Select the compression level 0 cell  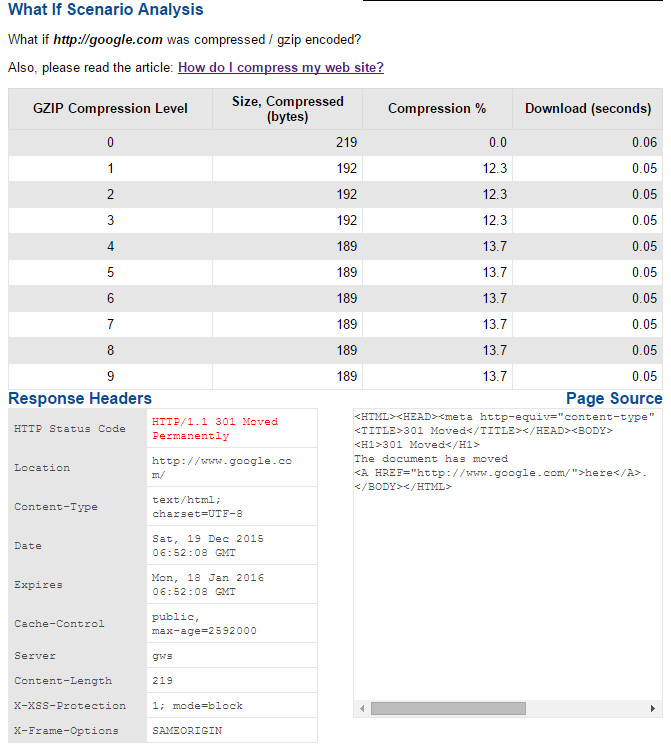tap(110, 142)
